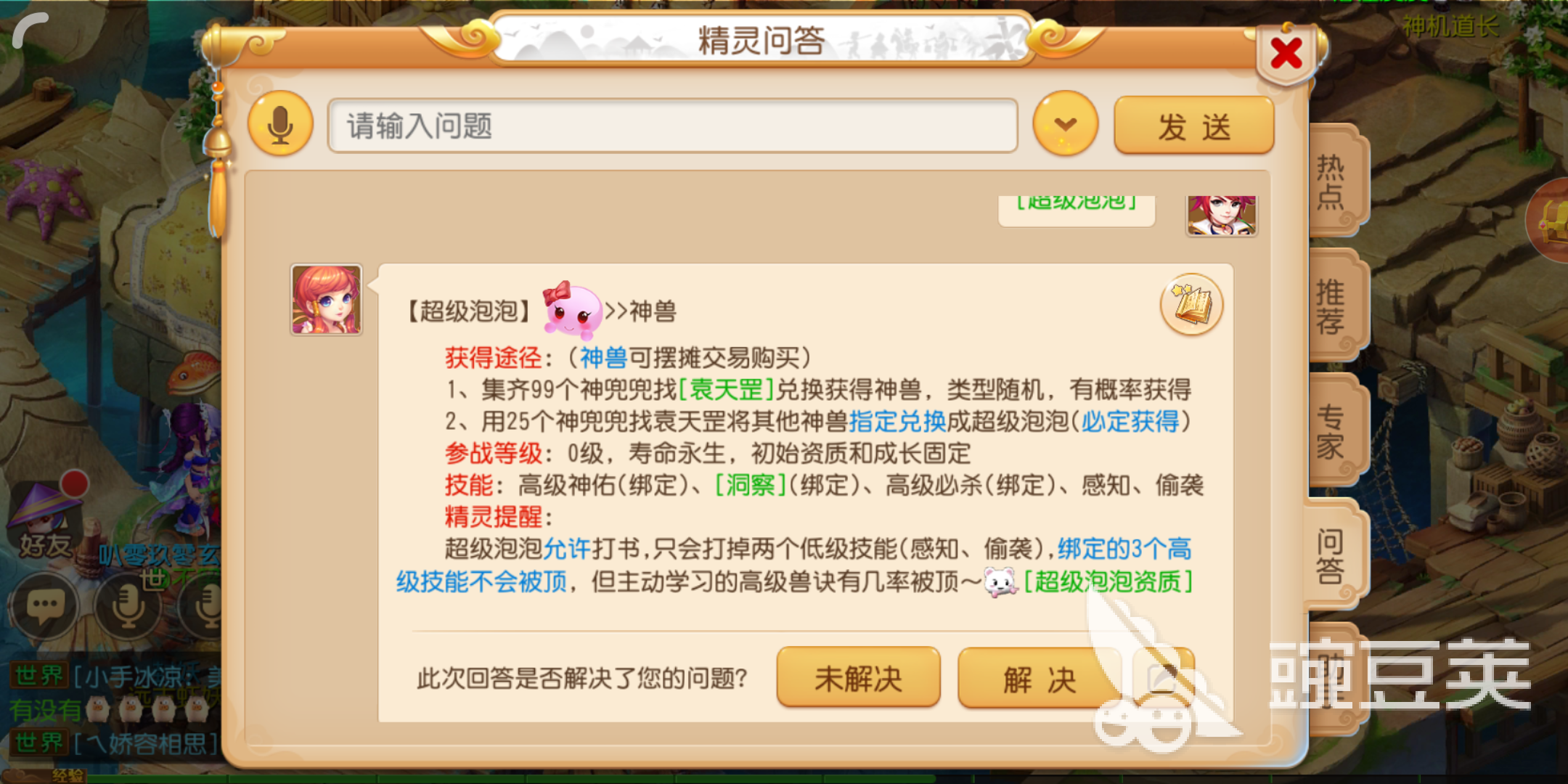Switch to the 热点 tab
Image resolution: width=1568 pixels, height=784 pixels.
(1333, 181)
